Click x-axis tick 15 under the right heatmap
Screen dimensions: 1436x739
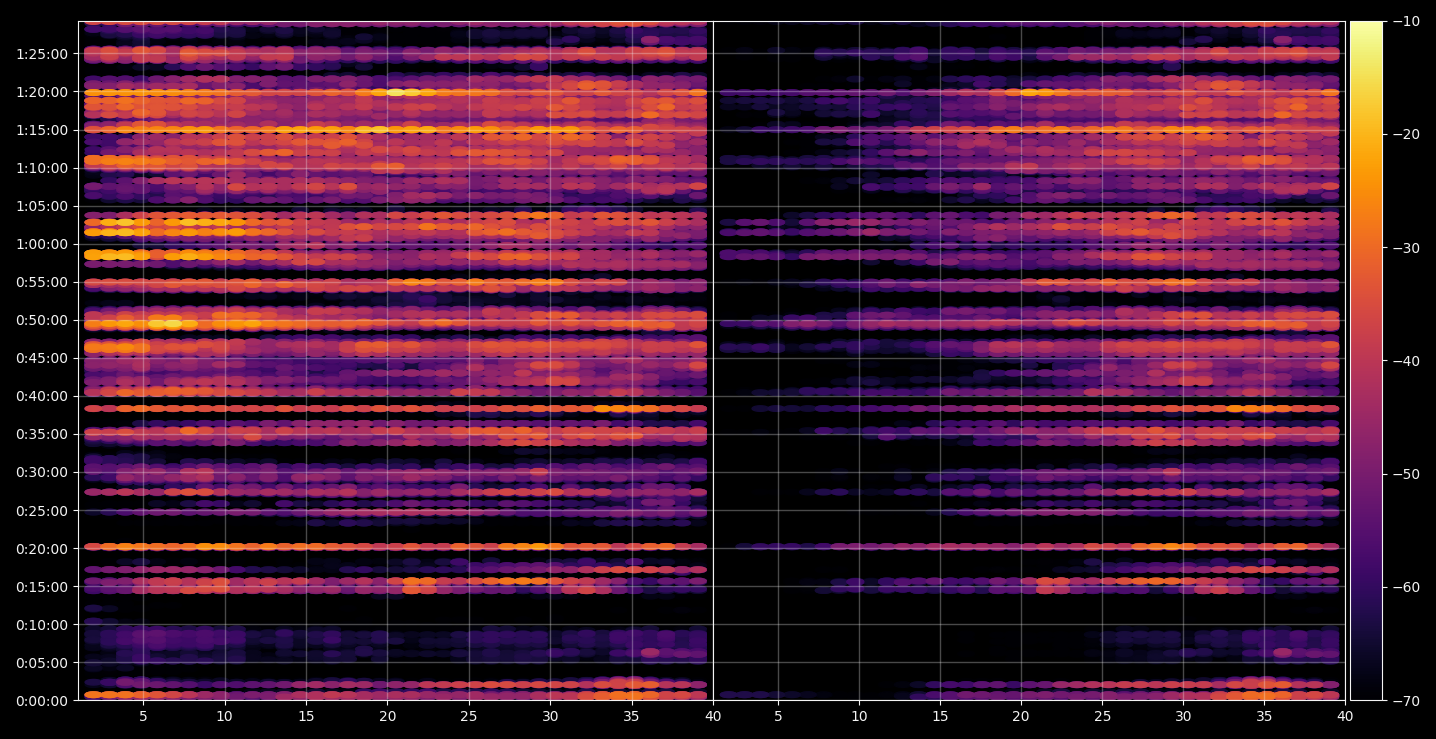940,716
